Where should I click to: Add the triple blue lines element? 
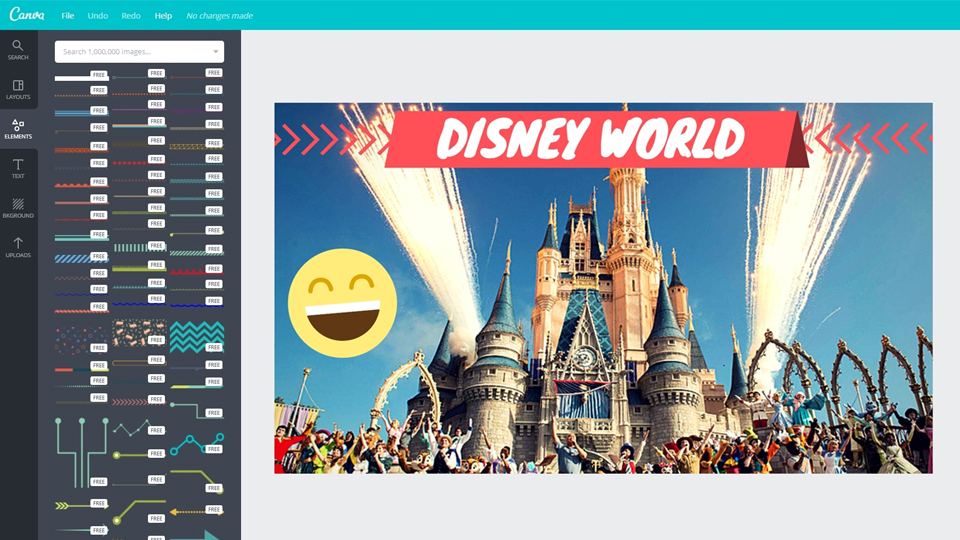pyautogui.click(x=81, y=113)
